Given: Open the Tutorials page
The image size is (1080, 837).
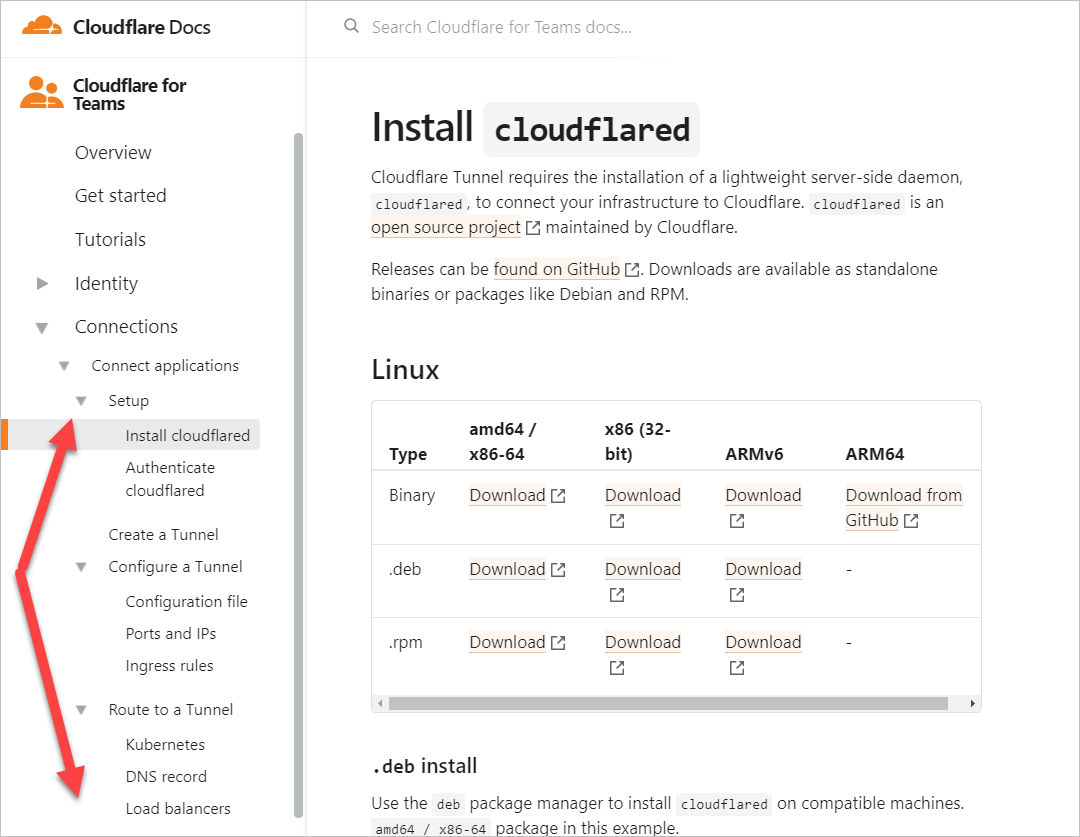Looking at the screenshot, I should point(110,240).
